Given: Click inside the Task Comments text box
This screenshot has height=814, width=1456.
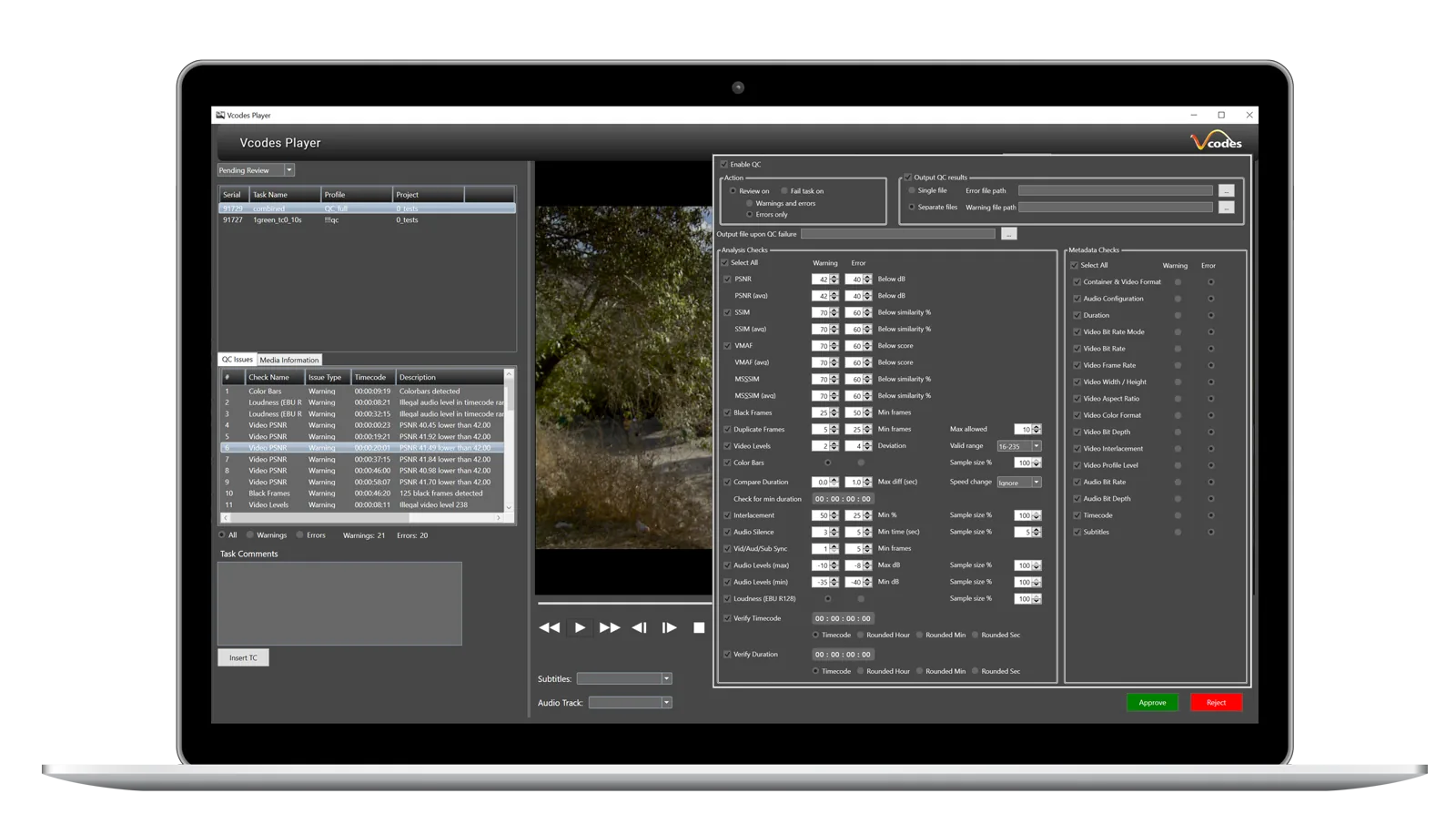Looking at the screenshot, I should pos(339,604).
